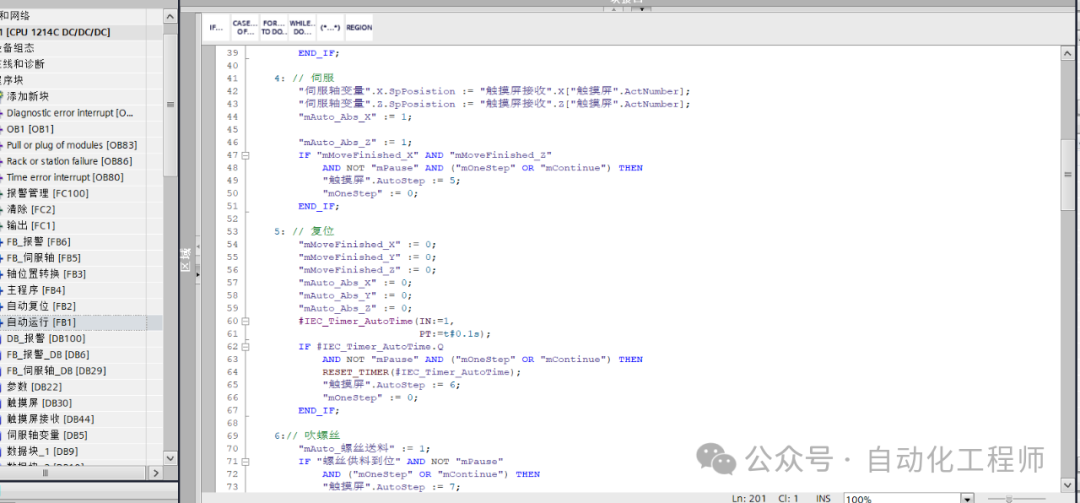Select Rack or station failure [OB86]
Screen dimensions: 1080x503
coord(69,161)
